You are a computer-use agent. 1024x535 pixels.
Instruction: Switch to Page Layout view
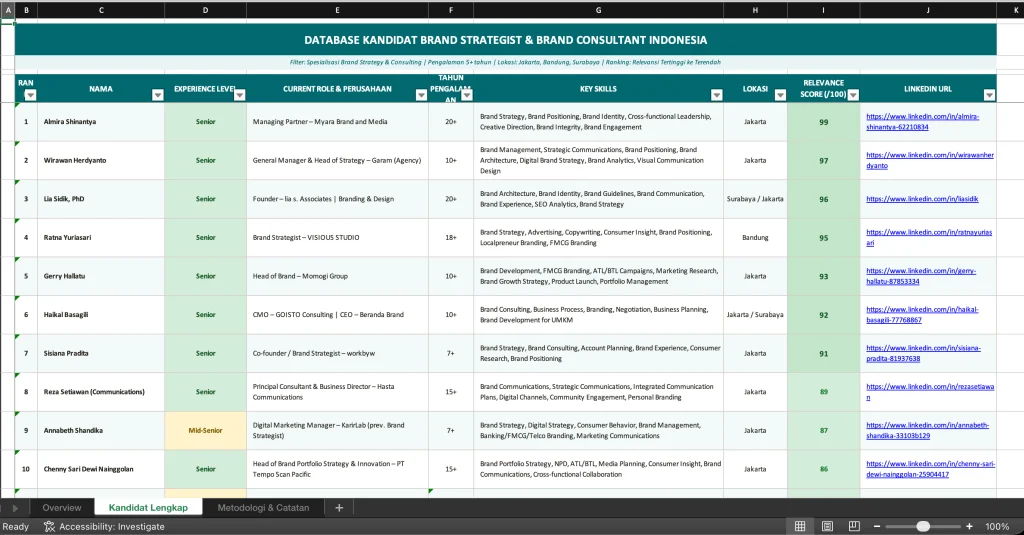pos(827,526)
